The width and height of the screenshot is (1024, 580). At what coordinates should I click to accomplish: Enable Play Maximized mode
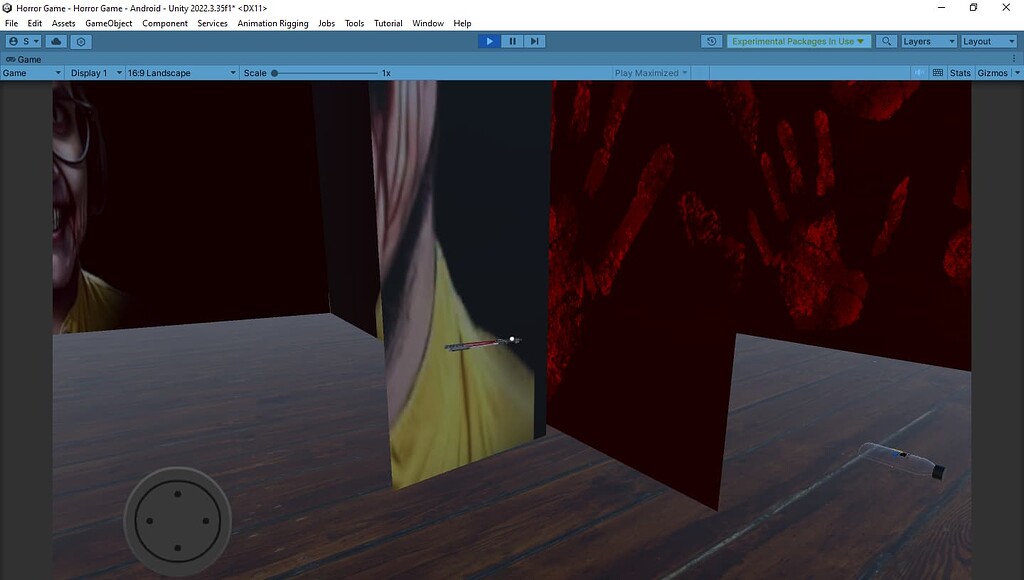[651, 72]
